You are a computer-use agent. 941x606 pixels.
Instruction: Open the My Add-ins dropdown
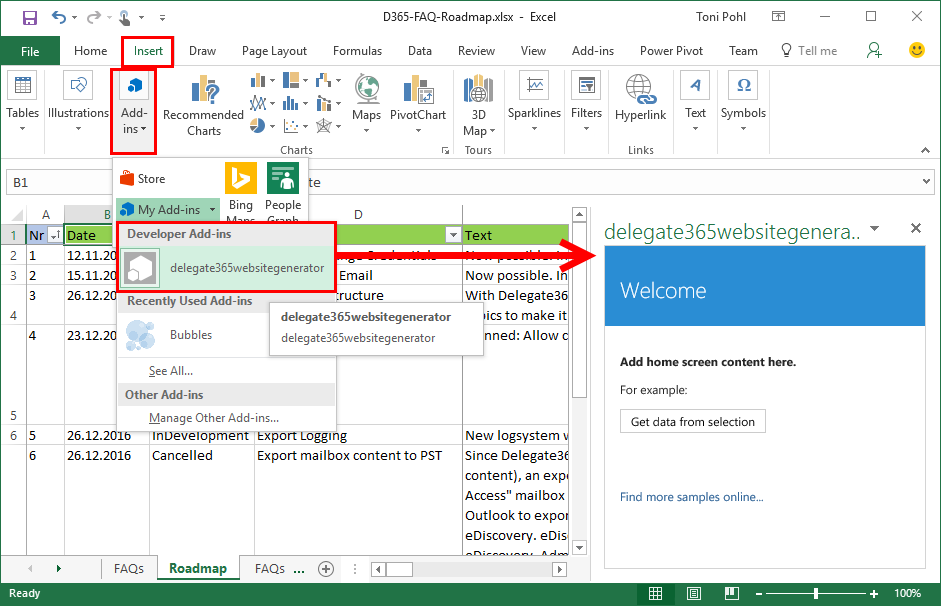(x=167, y=209)
